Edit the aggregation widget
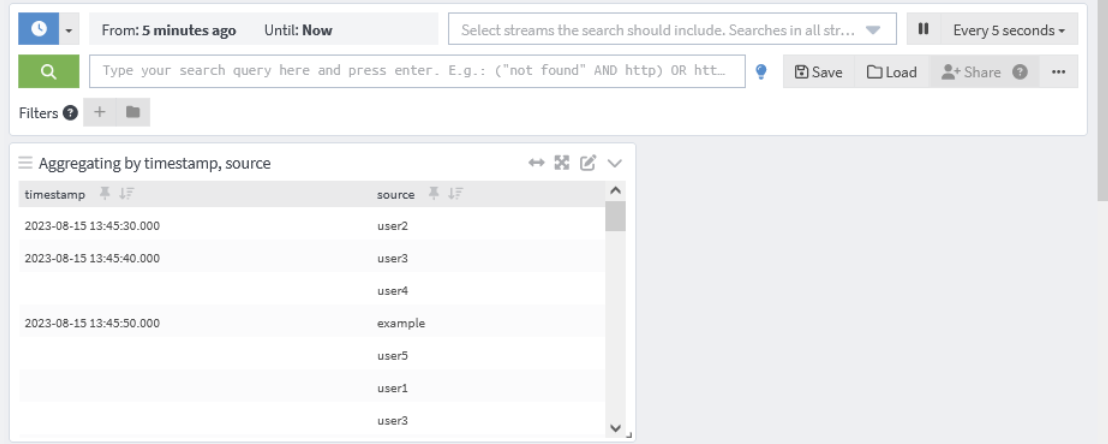 [587, 163]
